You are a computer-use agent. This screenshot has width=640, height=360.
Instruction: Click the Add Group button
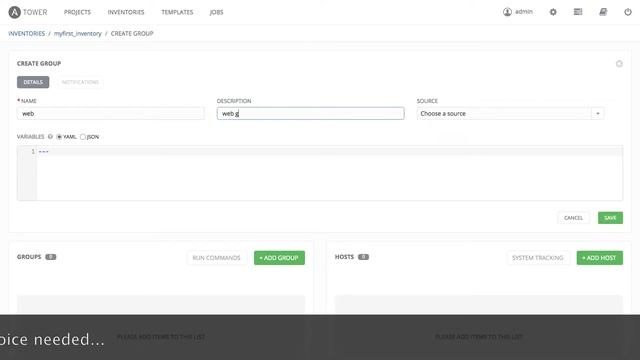click(279, 258)
